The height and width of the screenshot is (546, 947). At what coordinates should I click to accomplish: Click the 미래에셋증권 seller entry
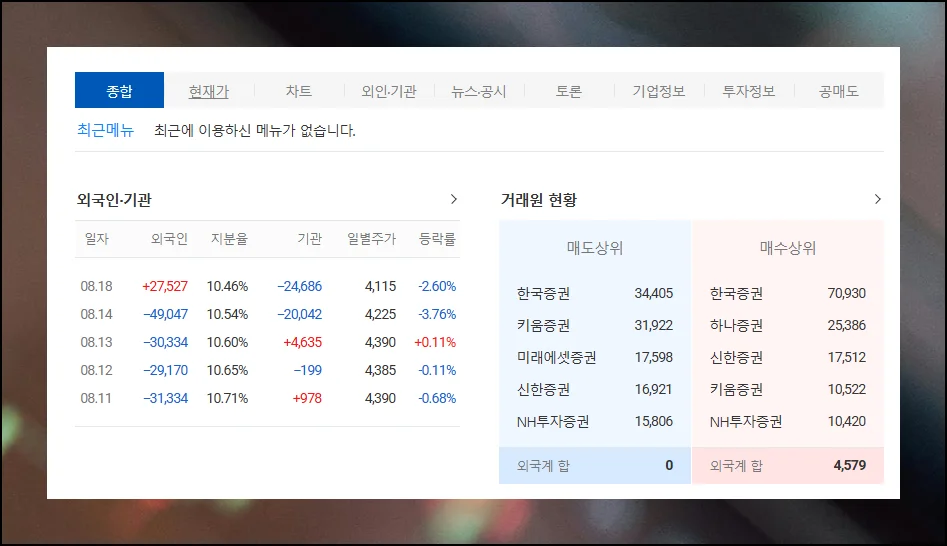click(557, 357)
